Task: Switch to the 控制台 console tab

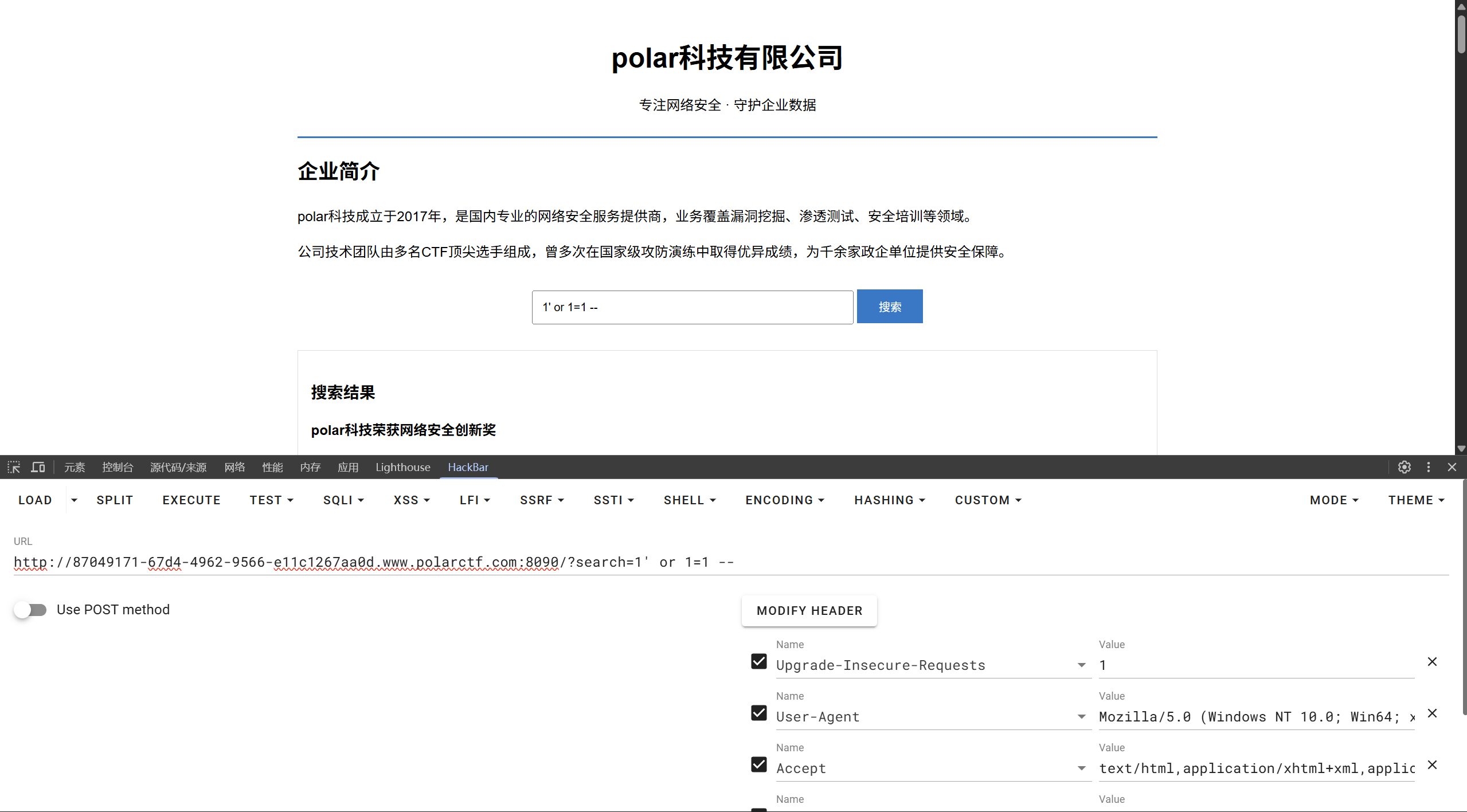Action: tap(118, 467)
